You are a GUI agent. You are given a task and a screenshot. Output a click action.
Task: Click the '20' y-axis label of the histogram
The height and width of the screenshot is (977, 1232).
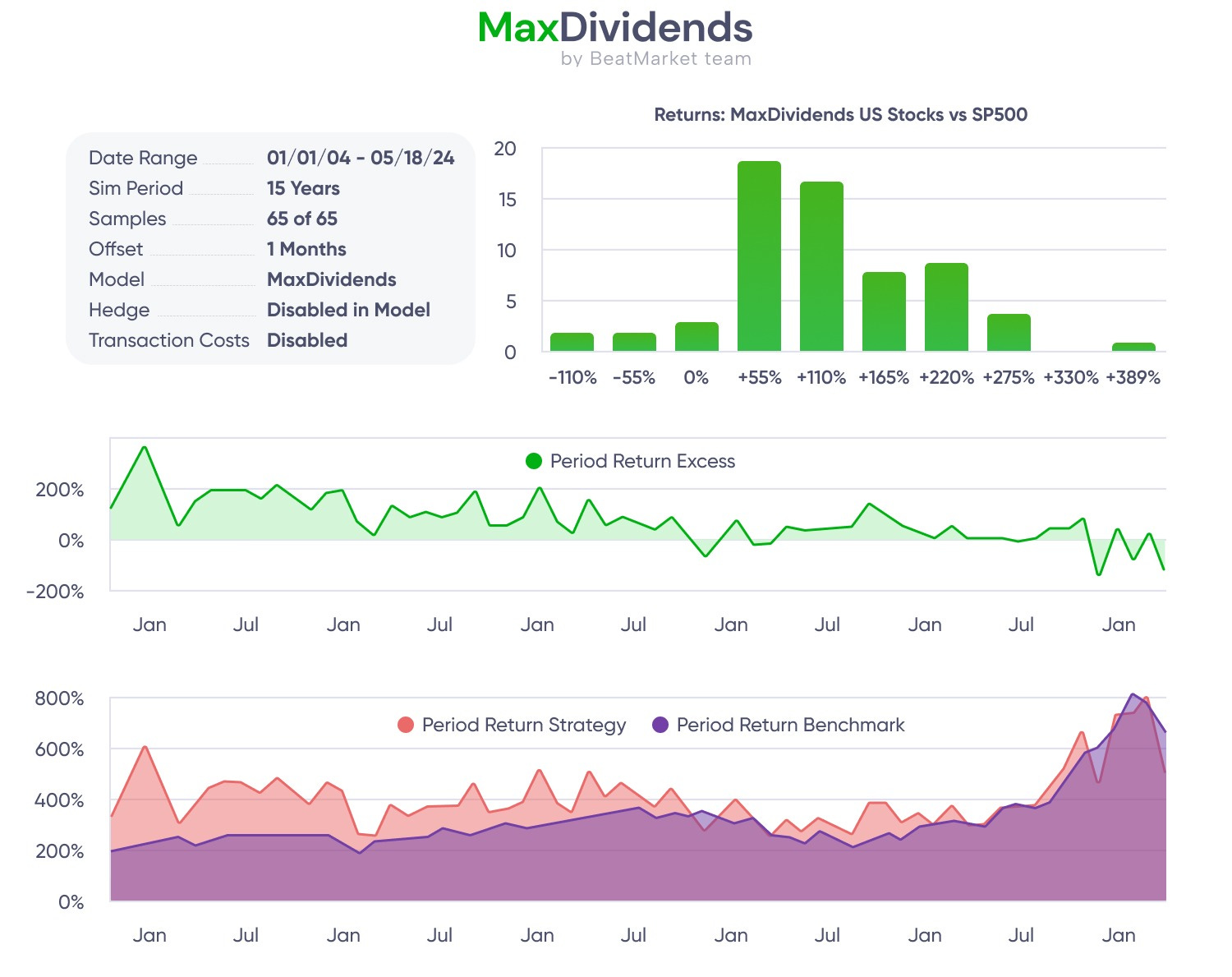pyautogui.click(x=505, y=149)
